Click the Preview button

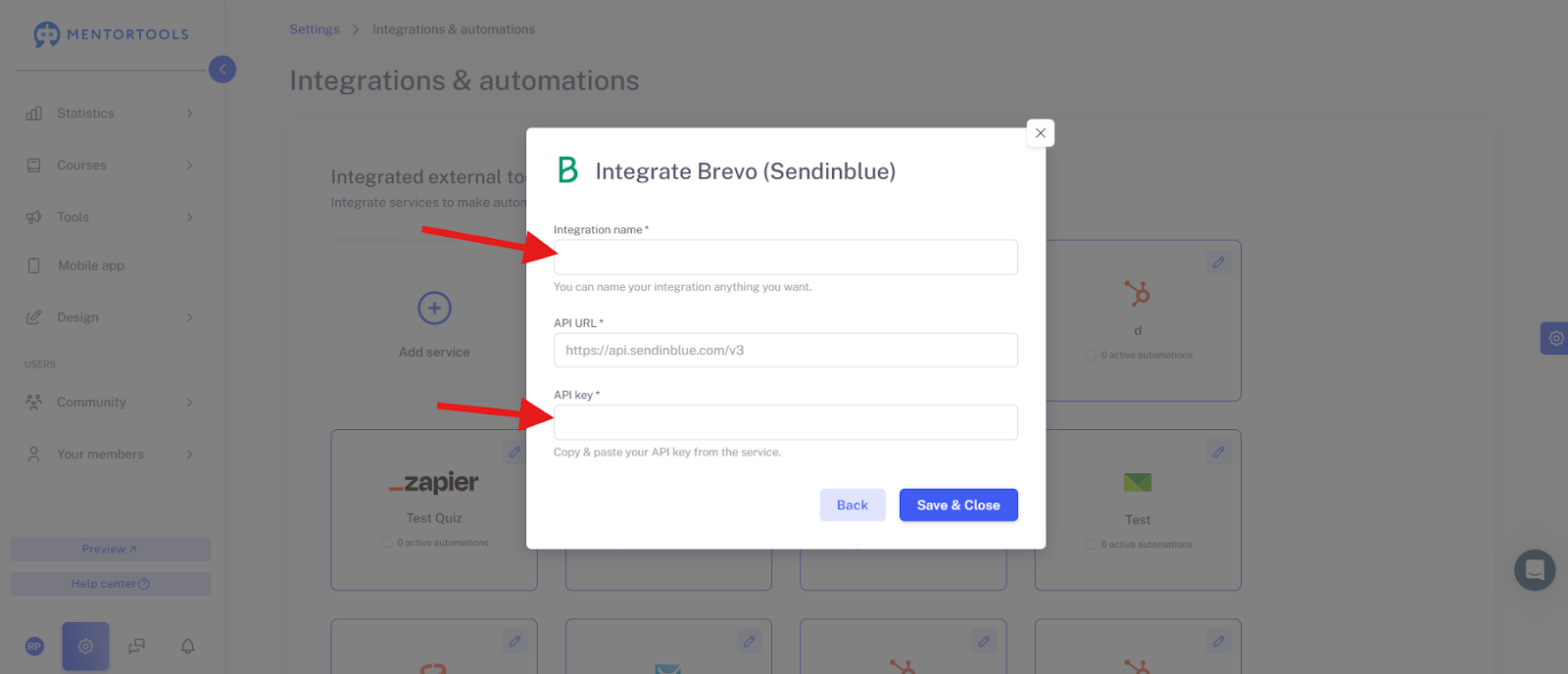[x=111, y=550]
